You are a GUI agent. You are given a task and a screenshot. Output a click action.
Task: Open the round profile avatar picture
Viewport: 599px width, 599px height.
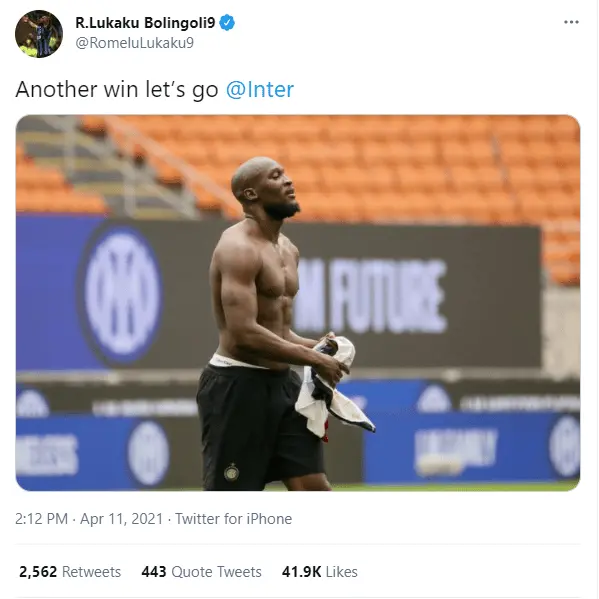click(39, 34)
